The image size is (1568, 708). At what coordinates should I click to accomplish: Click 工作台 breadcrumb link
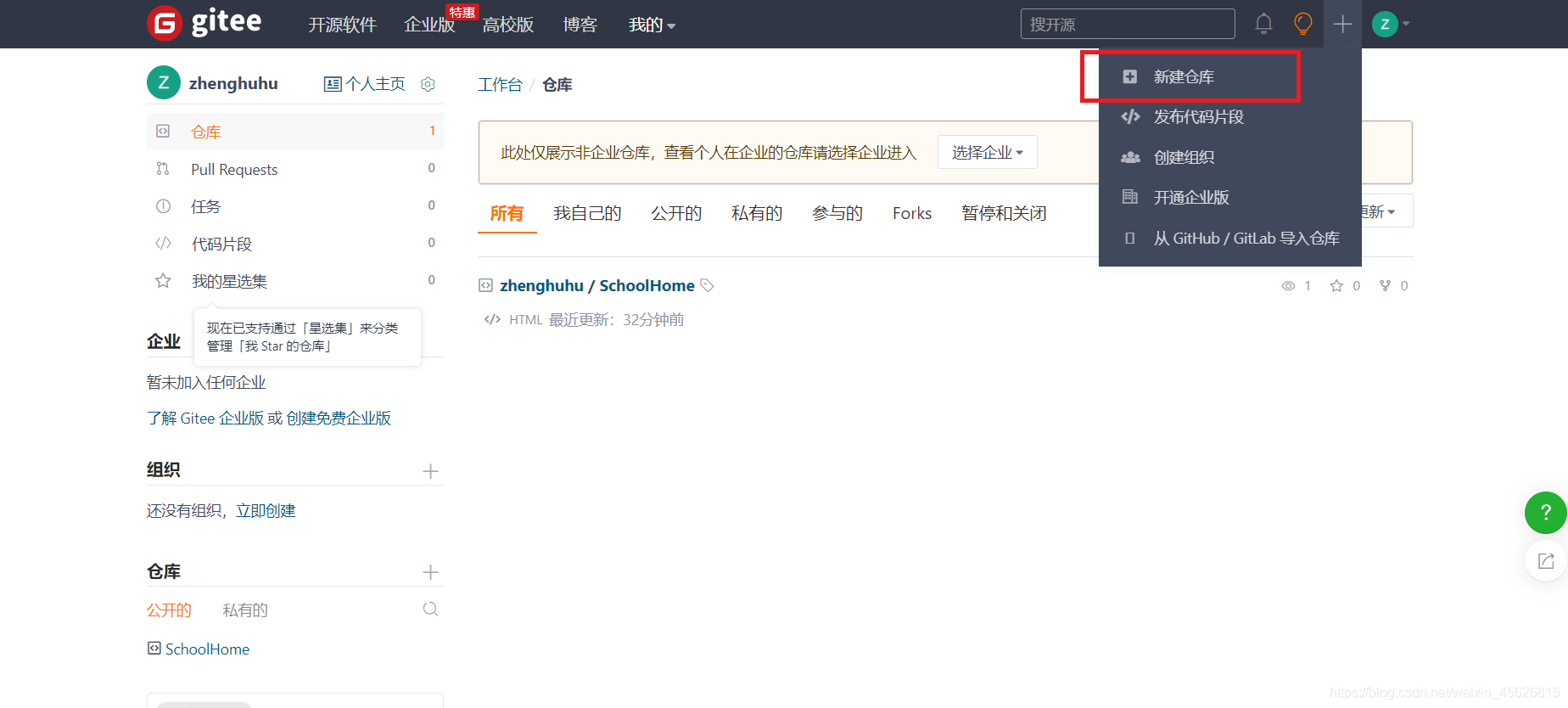click(500, 84)
